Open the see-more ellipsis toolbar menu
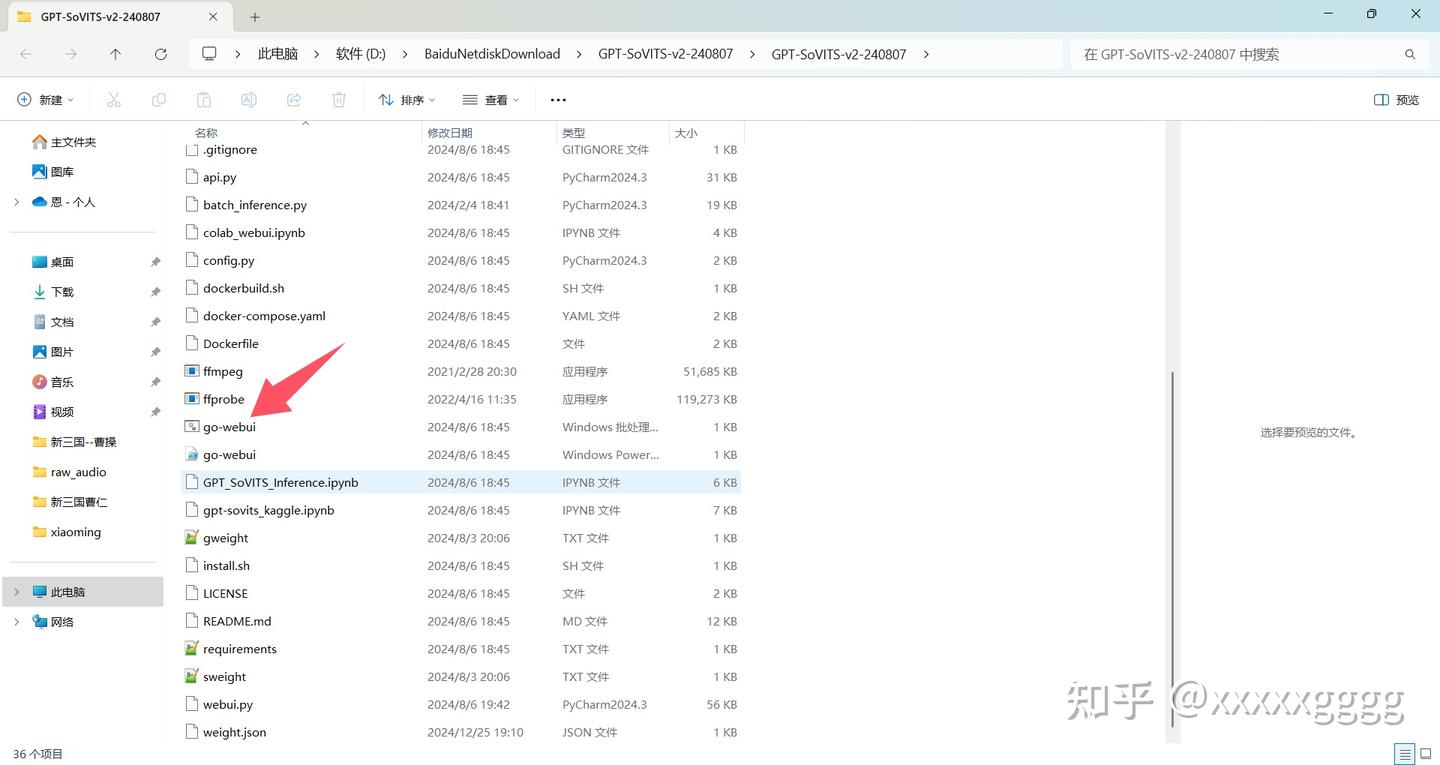Viewport: 1440px width, 765px height. click(557, 99)
